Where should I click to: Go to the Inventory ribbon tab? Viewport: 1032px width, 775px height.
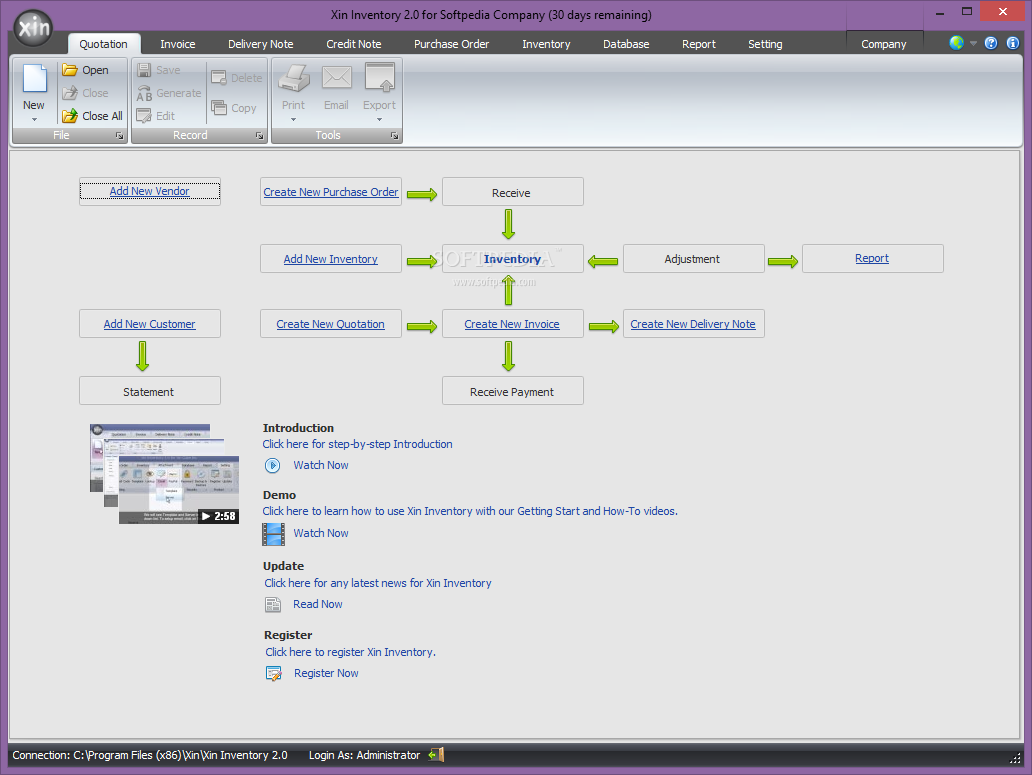[x=546, y=44]
